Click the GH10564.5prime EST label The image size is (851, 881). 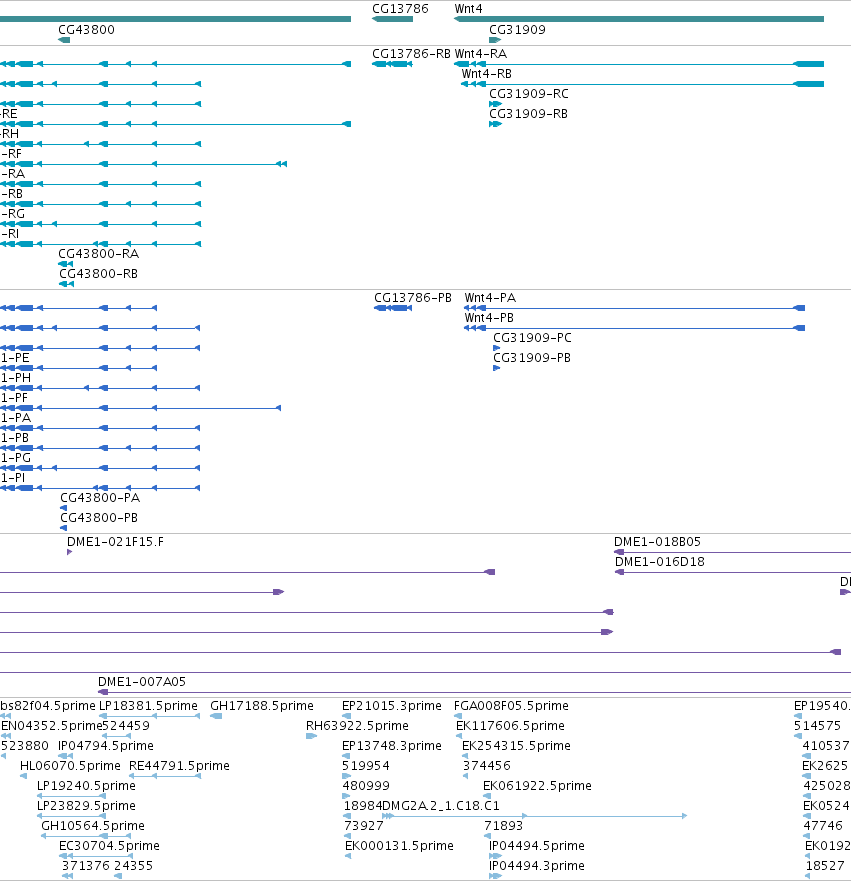93,826
